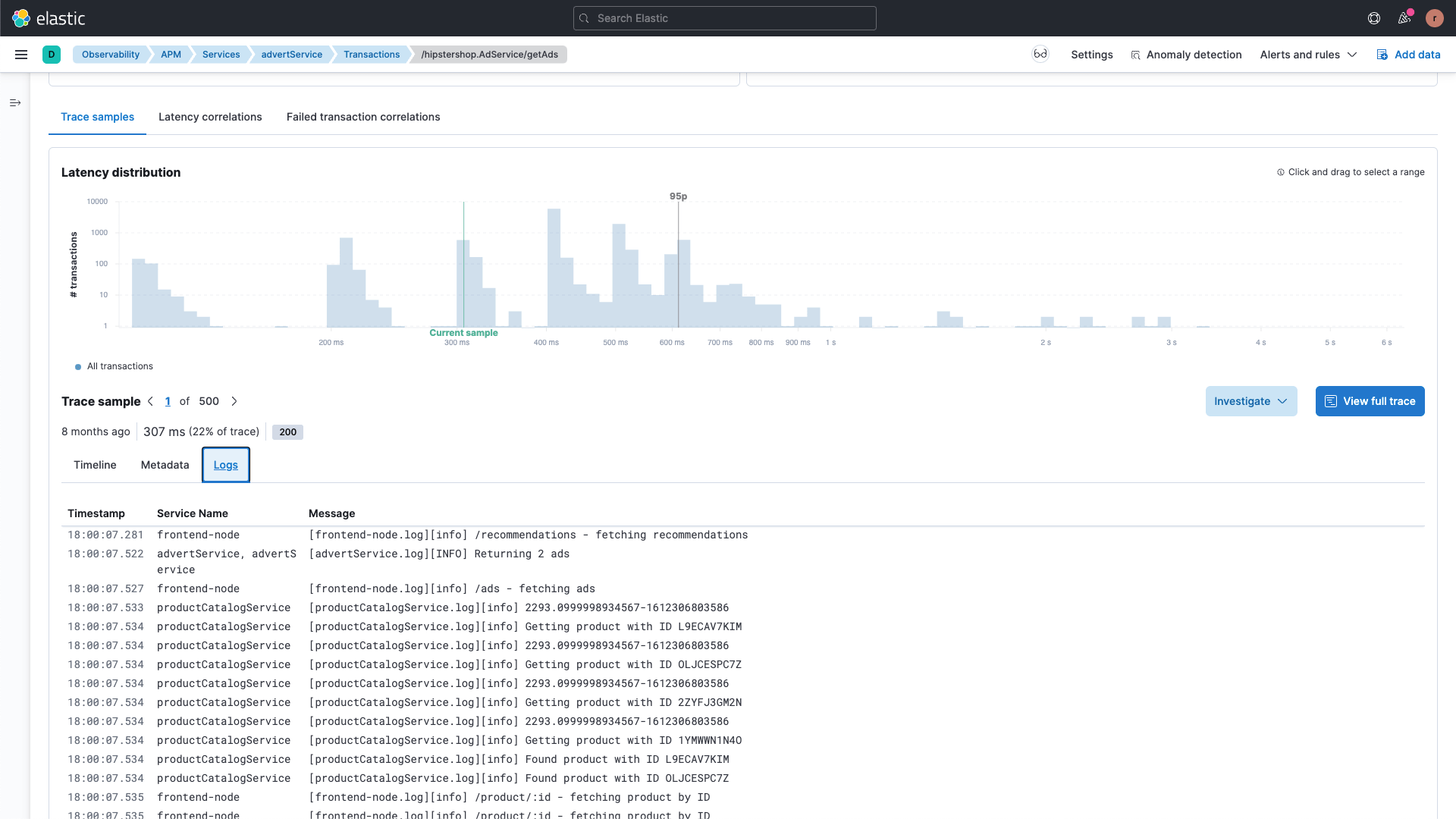Viewport: 1456px width, 819px height.
Task: Open the newsfeed notifications icon
Action: click(1404, 18)
